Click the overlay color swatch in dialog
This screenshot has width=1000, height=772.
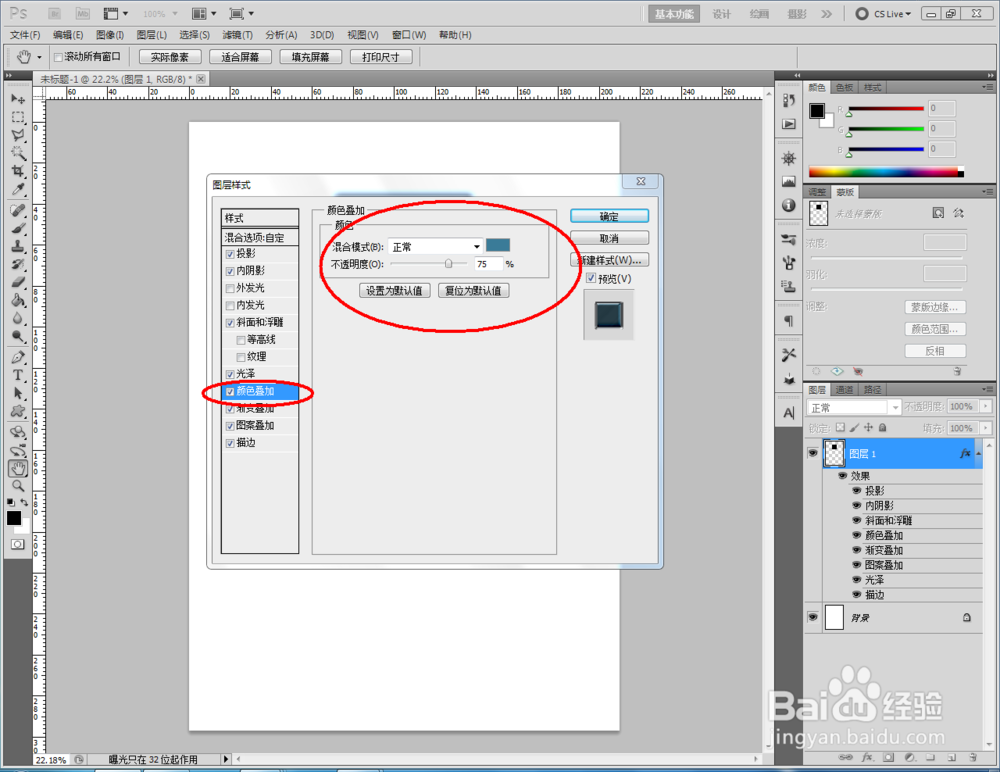pyautogui.click(x=498, y=246)
